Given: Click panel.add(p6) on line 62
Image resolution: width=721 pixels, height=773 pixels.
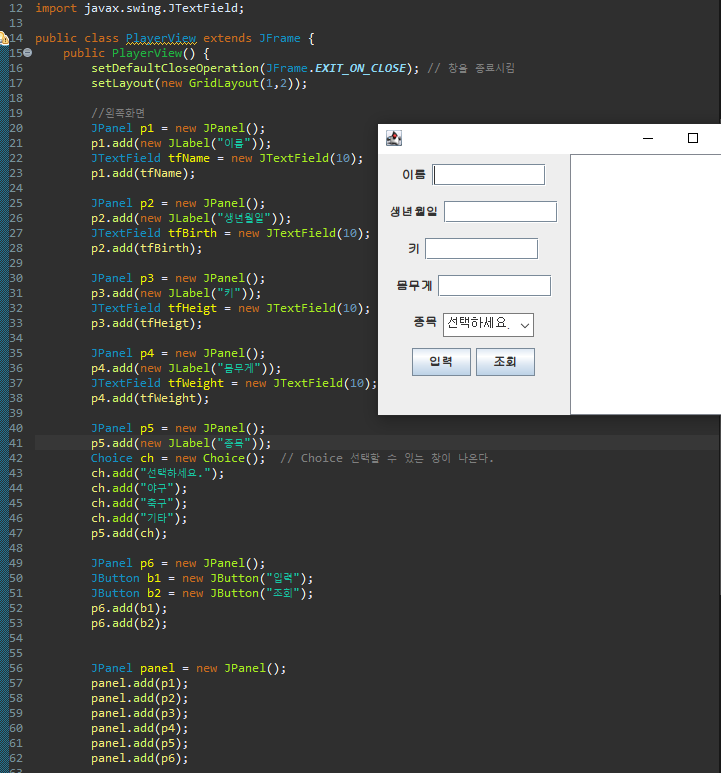Looking at the screenshot, I should [x=139, y=758].
